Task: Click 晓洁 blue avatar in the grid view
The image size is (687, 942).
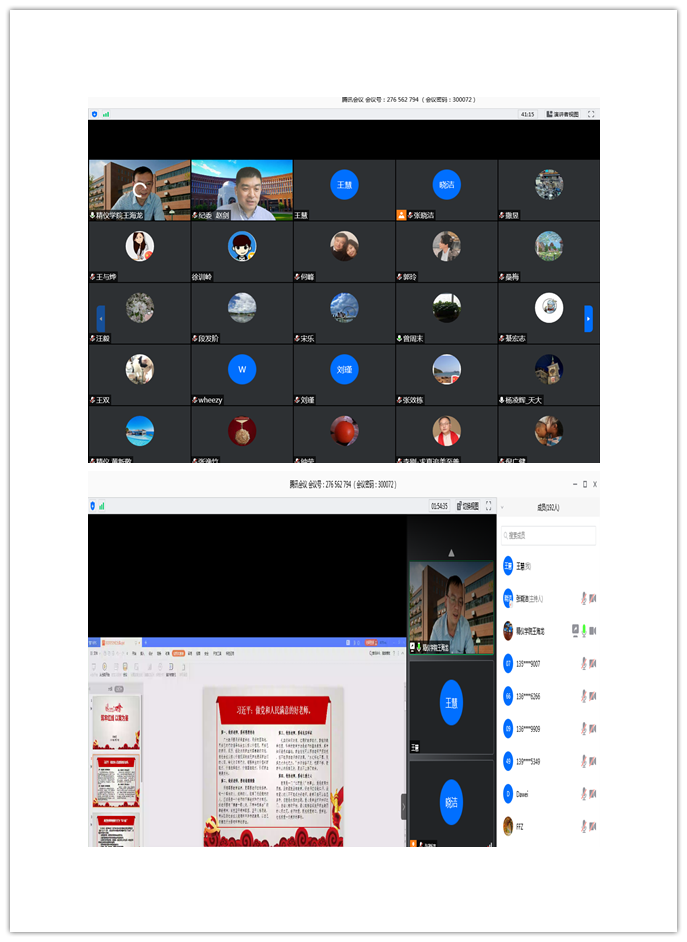Action: click(447, 185)
